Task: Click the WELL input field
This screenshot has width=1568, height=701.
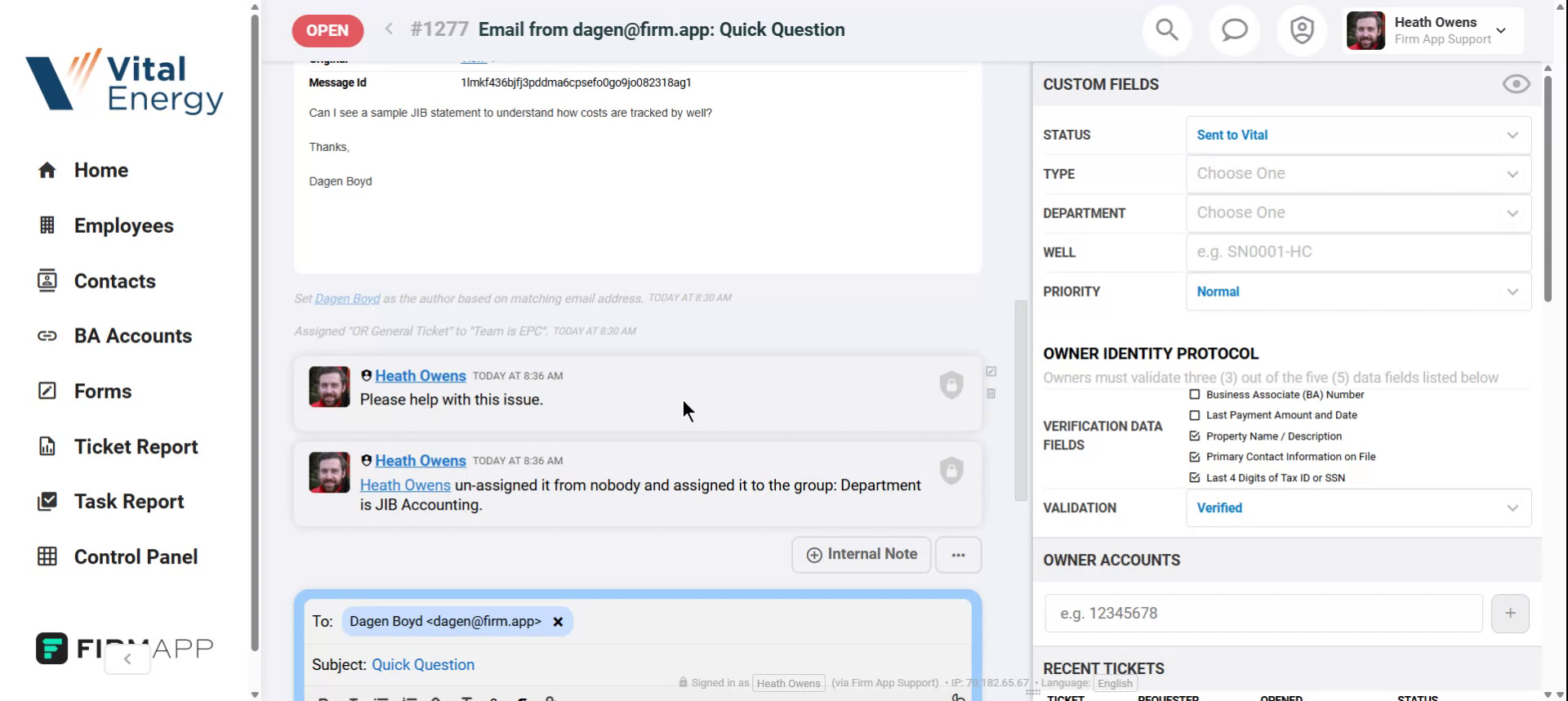Action: 1358,252
